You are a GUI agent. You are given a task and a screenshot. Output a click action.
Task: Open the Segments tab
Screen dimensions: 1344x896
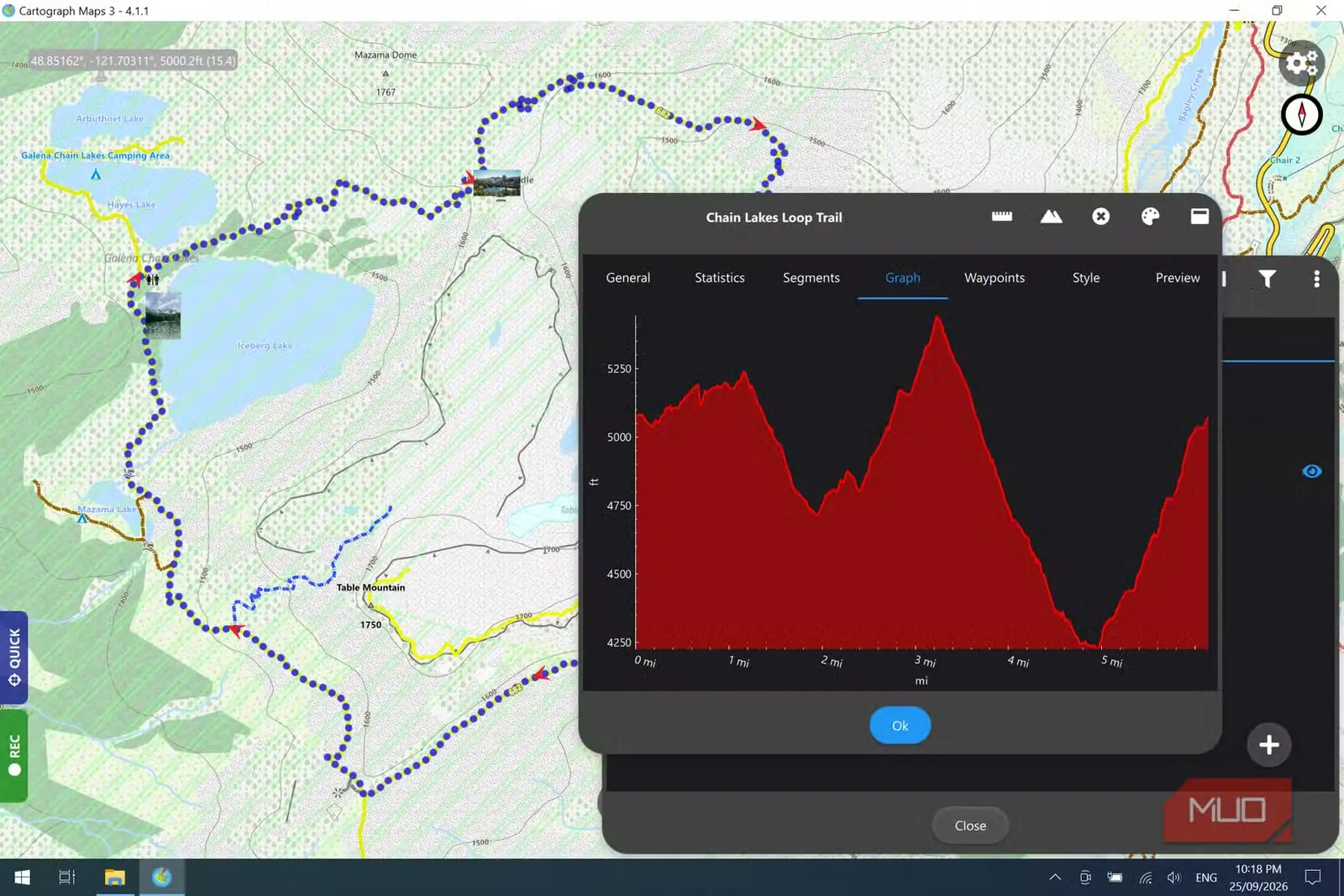[x=811, y=278]
